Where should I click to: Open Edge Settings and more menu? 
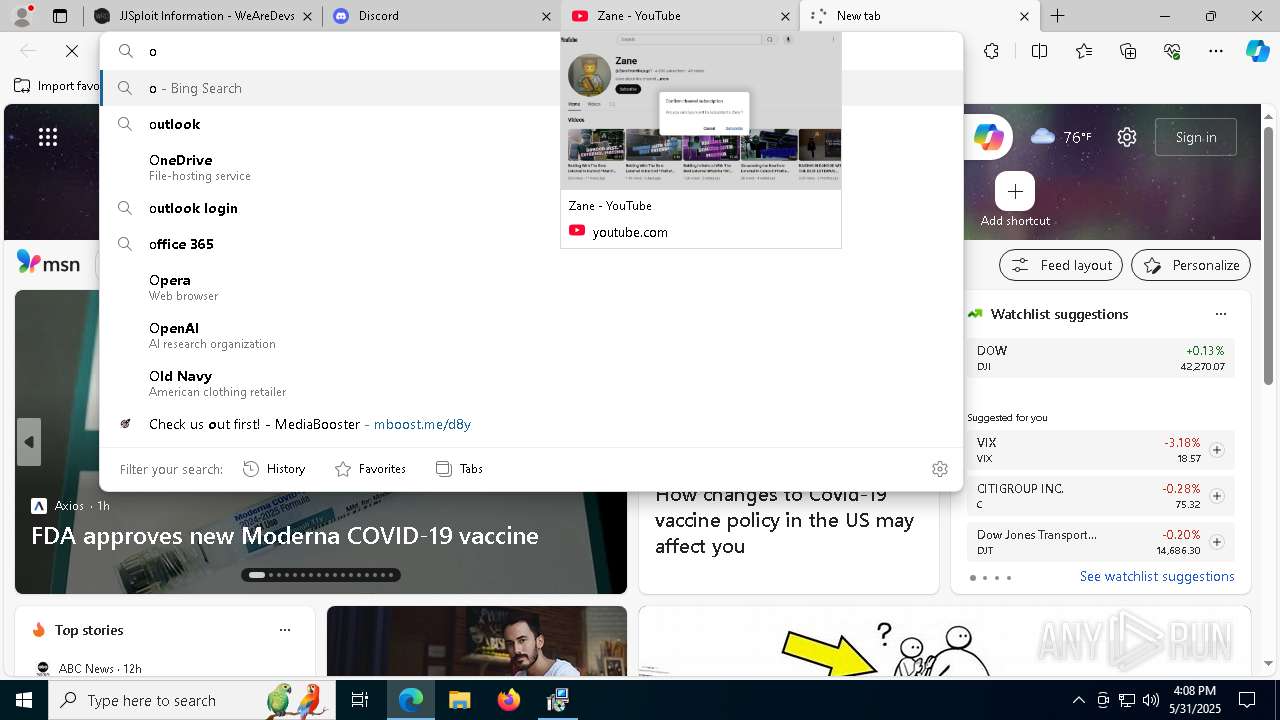(1216, 51)
